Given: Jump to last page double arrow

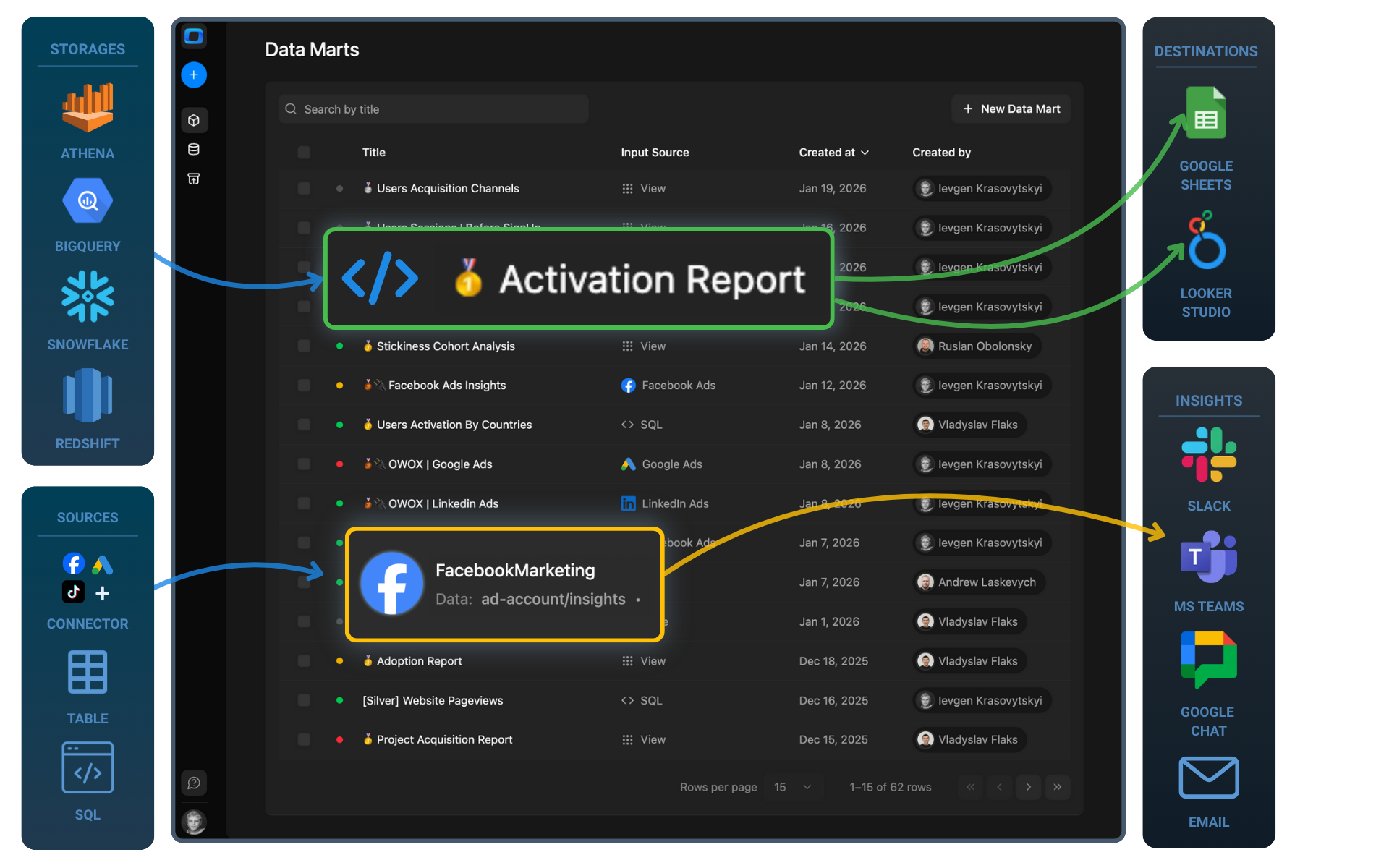Looking at the screenshot, I should pos(1057,787).
